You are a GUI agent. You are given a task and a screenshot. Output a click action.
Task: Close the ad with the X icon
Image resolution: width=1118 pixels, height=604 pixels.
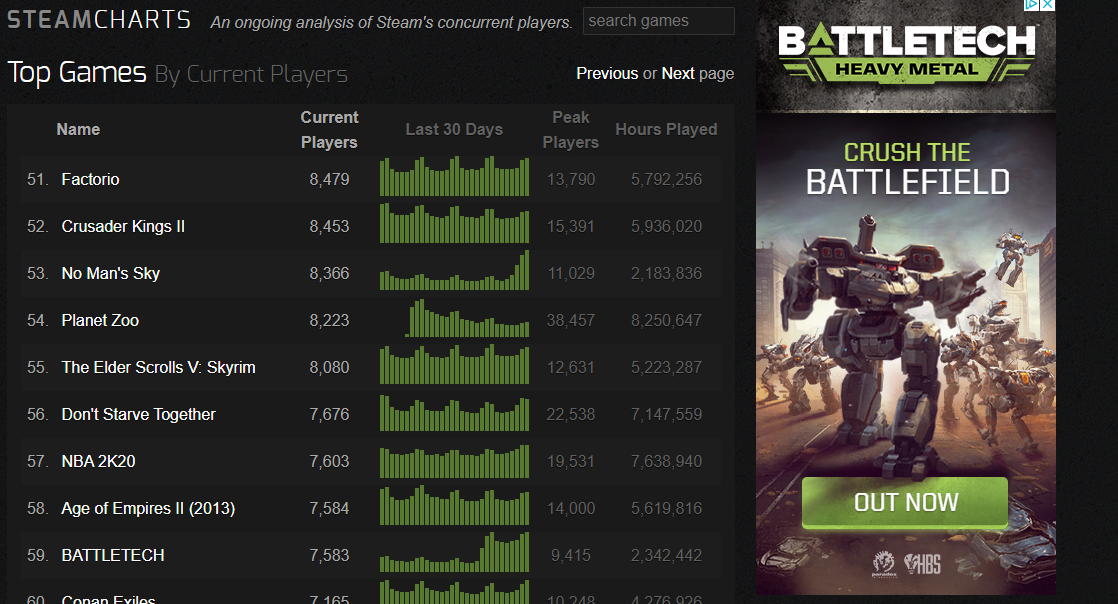1047,6
